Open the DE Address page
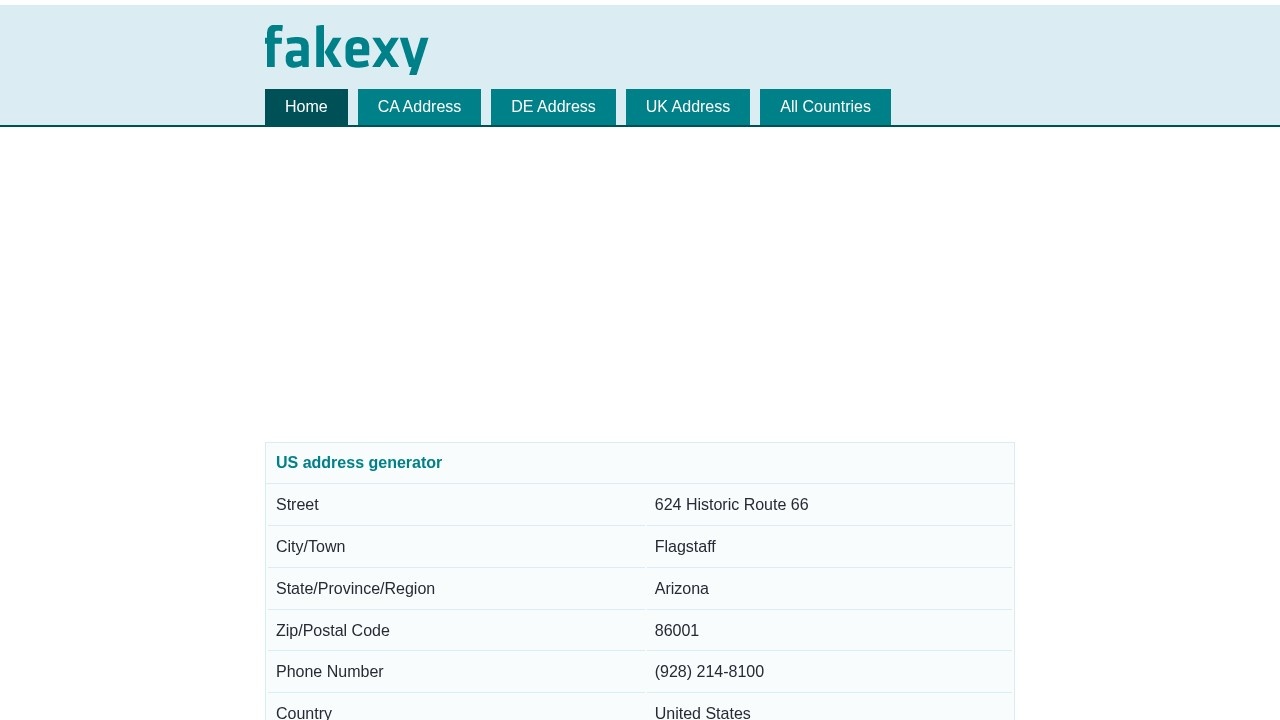The image size is (1280, 720). coord(553,107)
